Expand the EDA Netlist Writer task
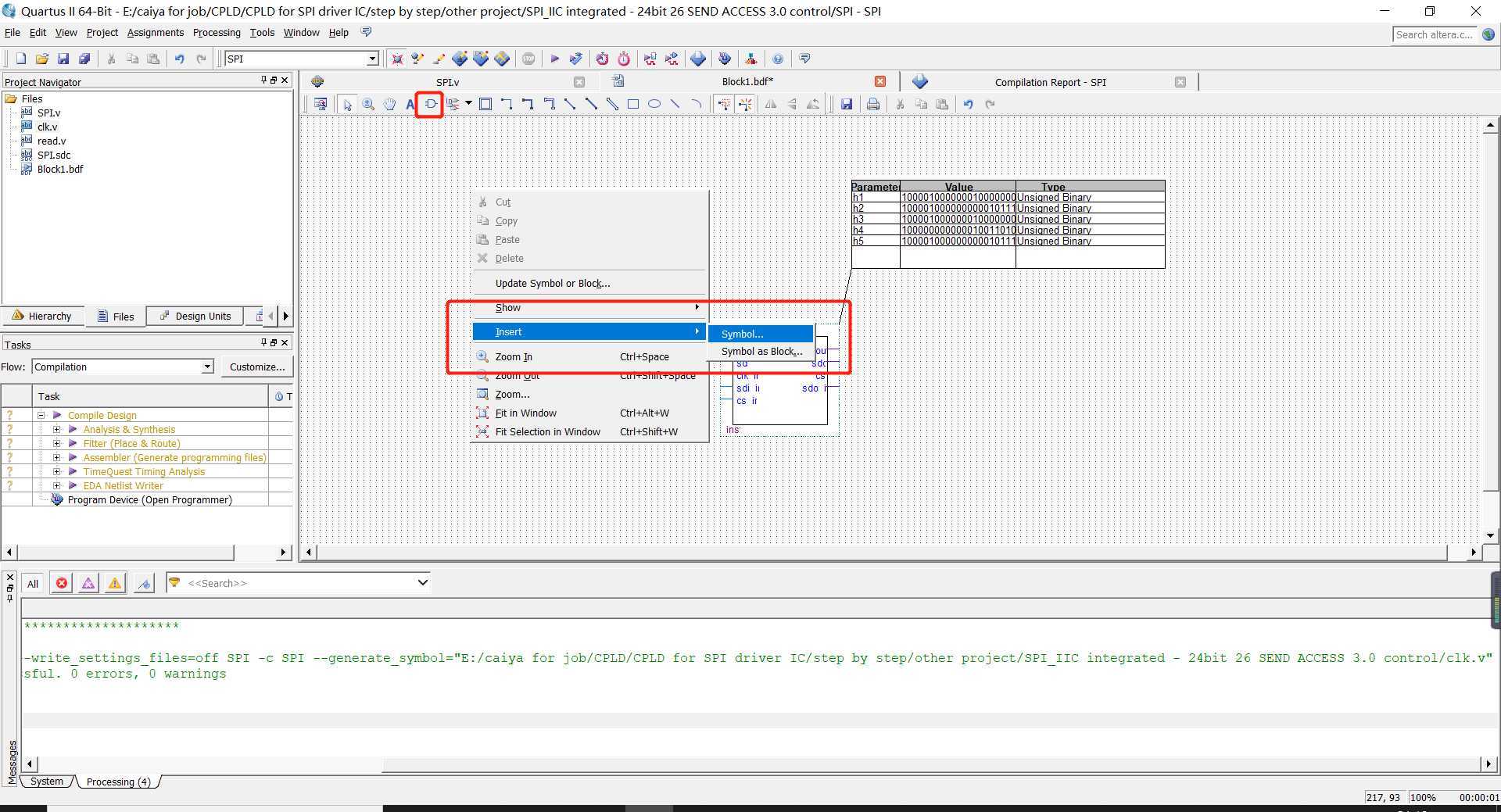Viewport: 1501px width, 812px height. point(56,485)
